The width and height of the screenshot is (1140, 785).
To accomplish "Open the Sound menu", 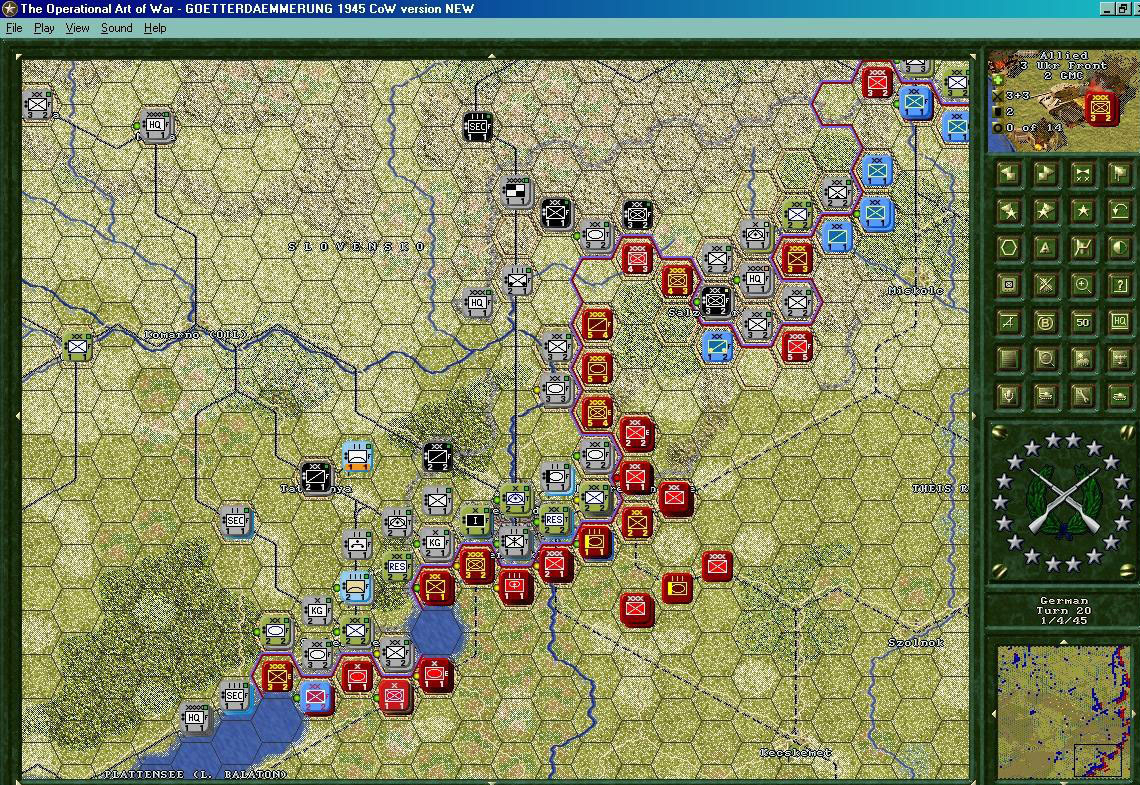I will pyautogui.click(x=116, y=28).
